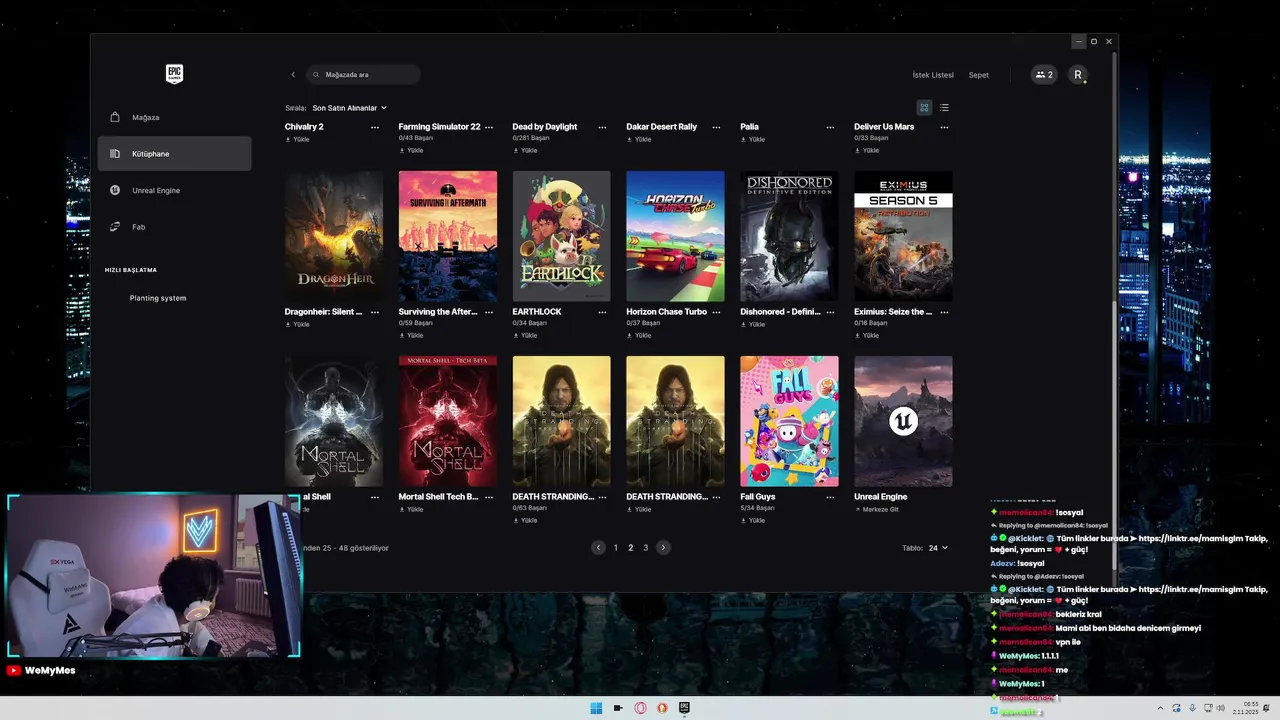
Task: Launch Planting system quick launch entry
Action: 158,298
